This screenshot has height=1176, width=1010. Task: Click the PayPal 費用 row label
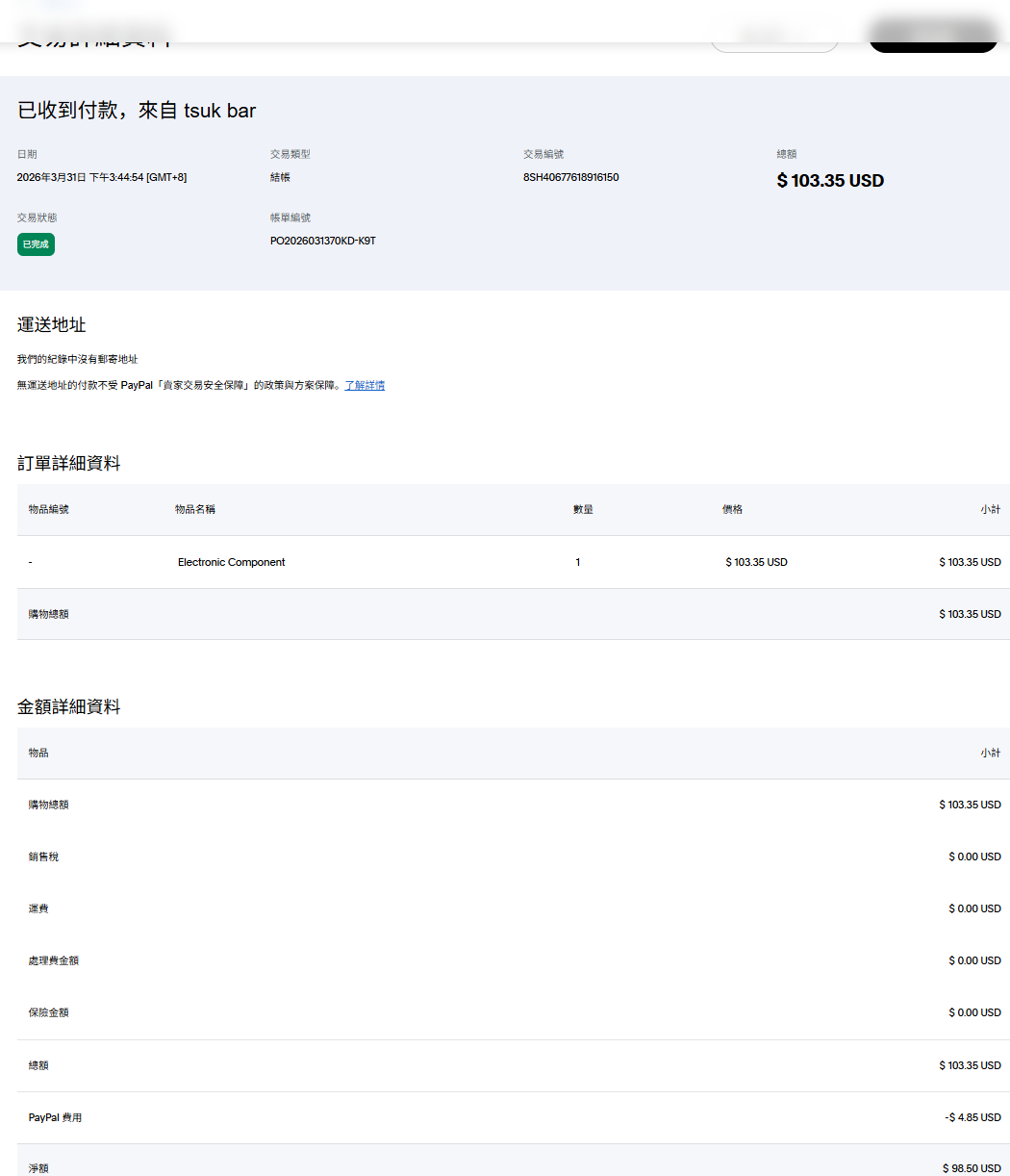(x=55, y=1117)
